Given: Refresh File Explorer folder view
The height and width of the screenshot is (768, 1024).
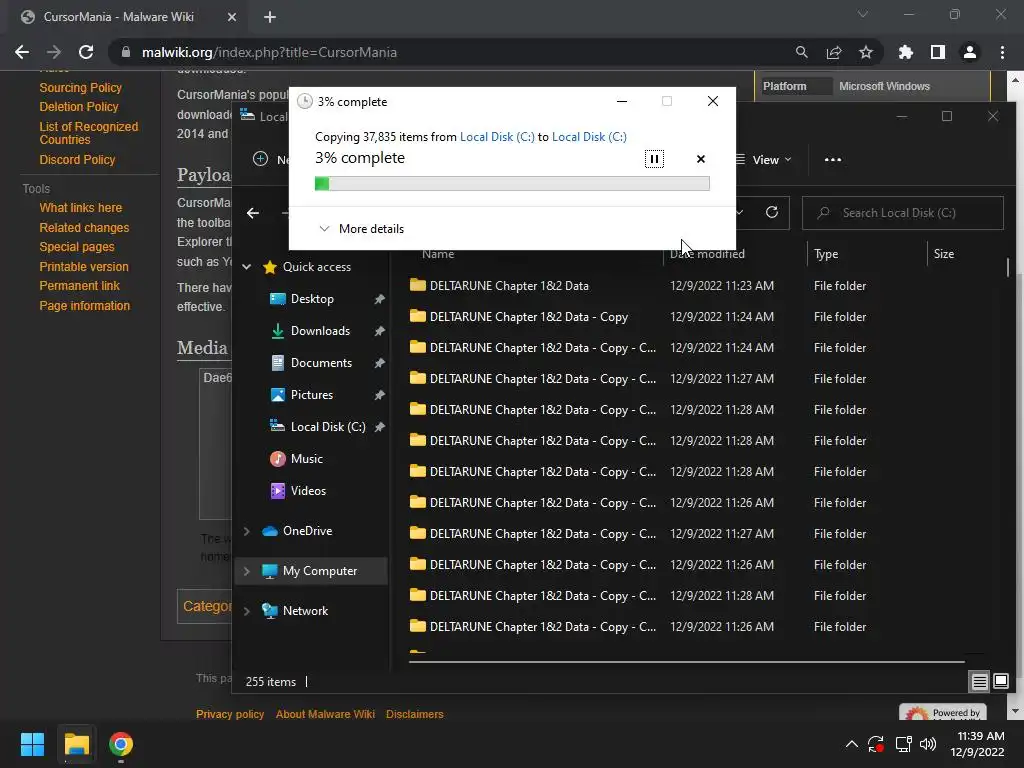Looking at the screenshot, I should pyautogui.click(x=771, y=212).
